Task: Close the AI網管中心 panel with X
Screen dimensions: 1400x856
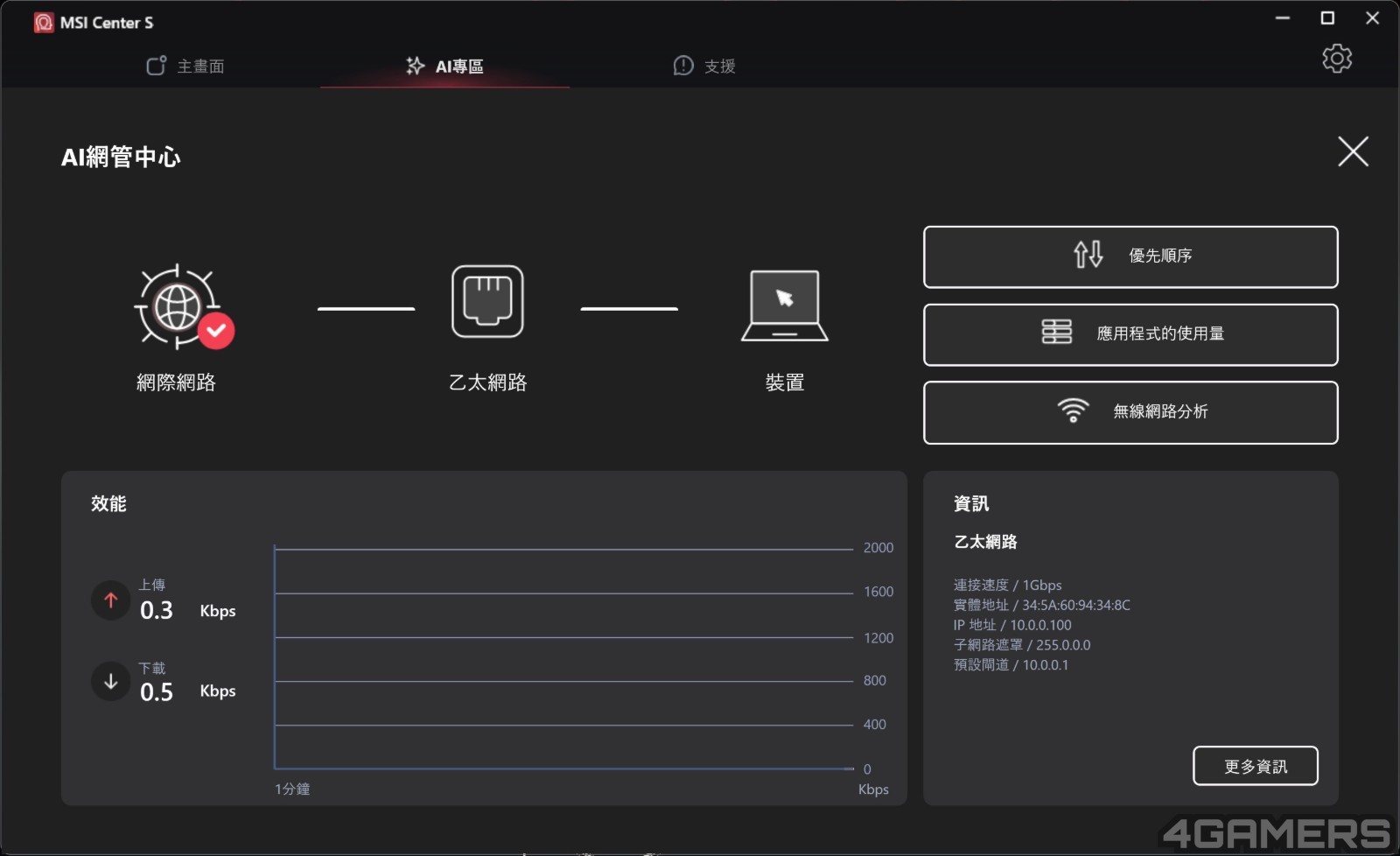Action: [1353, 151]
